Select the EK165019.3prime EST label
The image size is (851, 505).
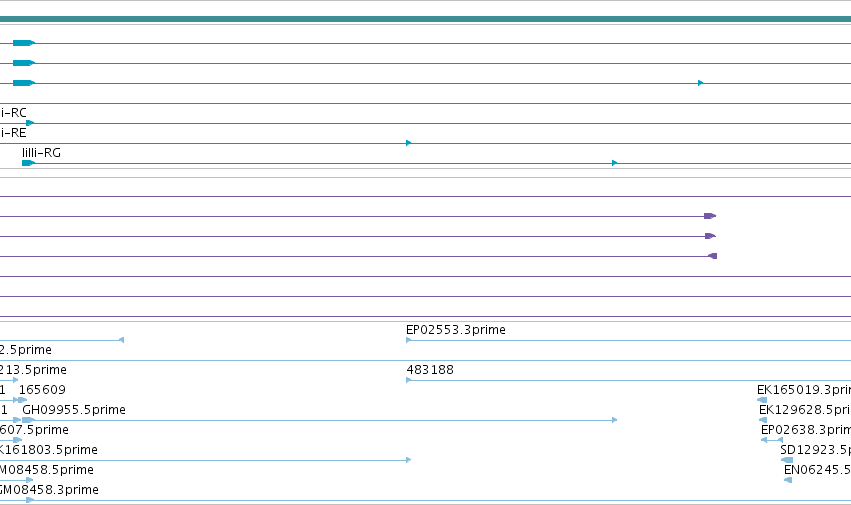804,390
